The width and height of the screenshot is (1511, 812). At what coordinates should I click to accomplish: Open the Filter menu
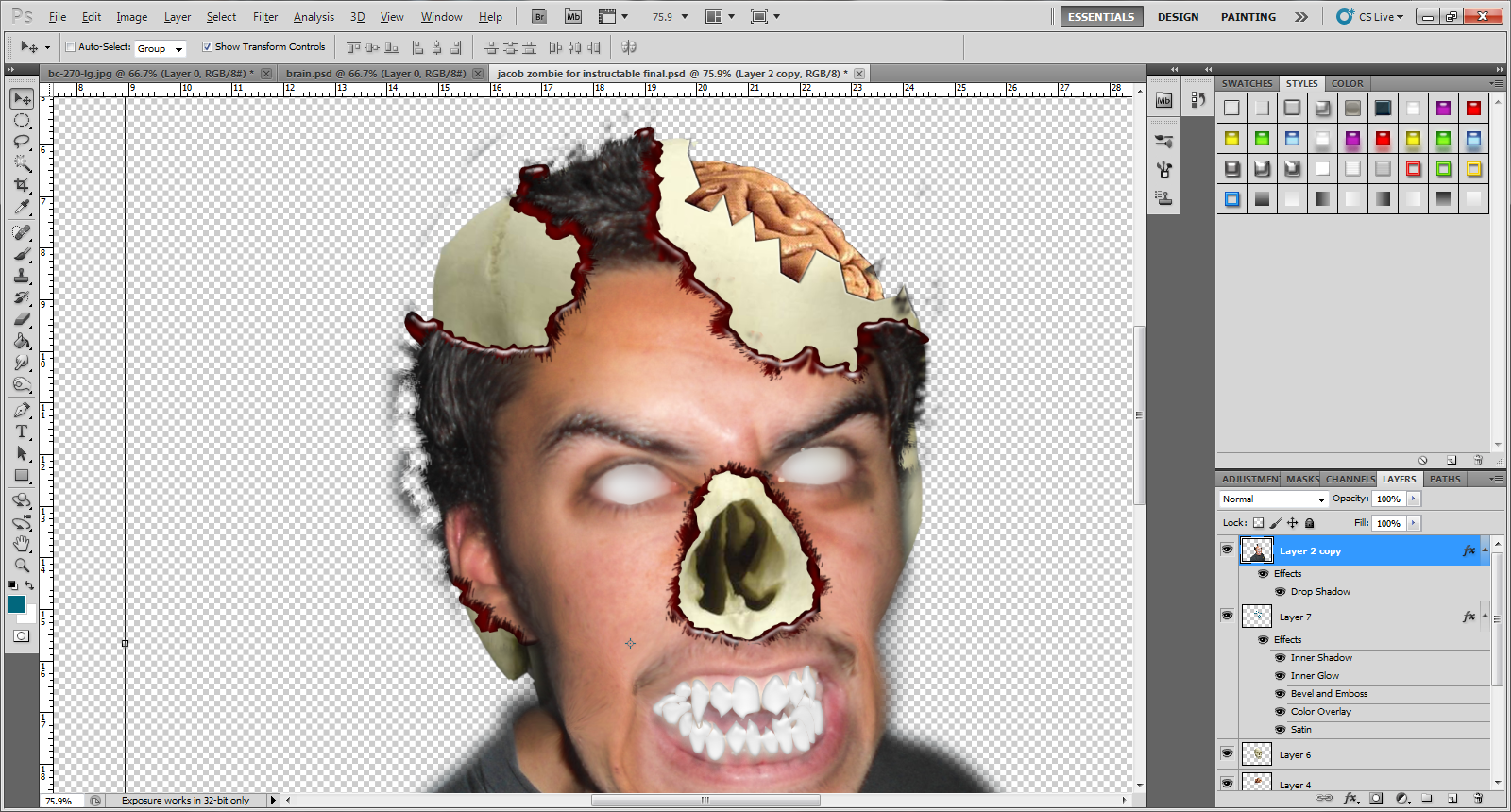tap(265, 17)
